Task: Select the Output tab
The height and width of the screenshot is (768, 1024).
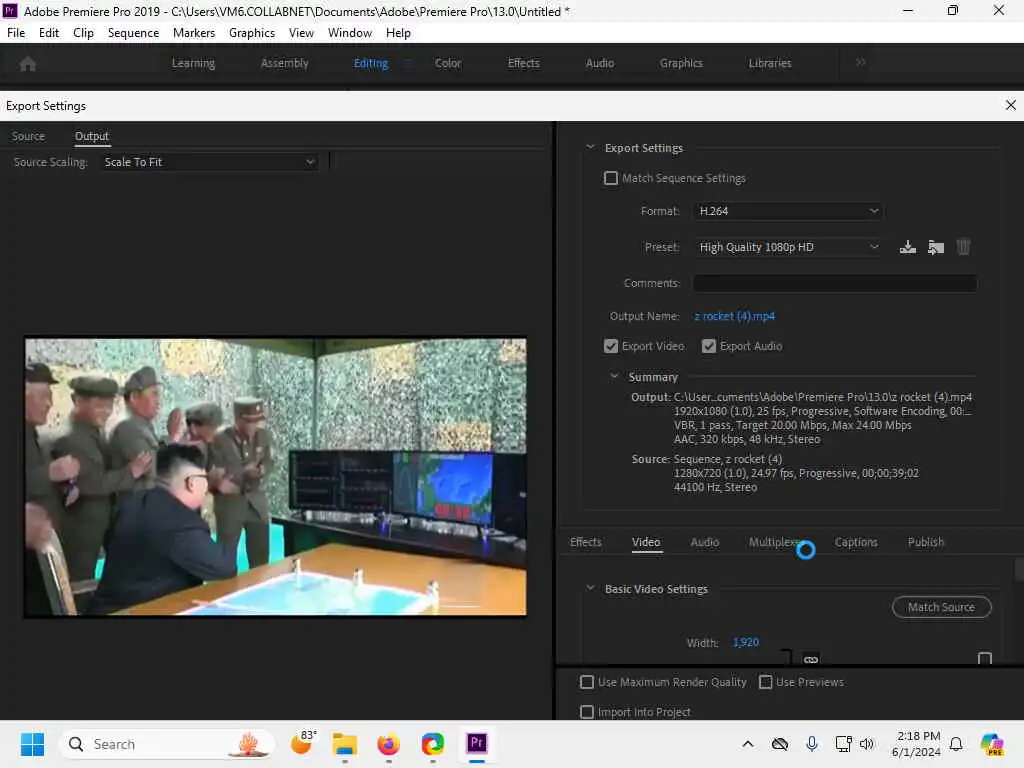Action: (x=91, y=136)
